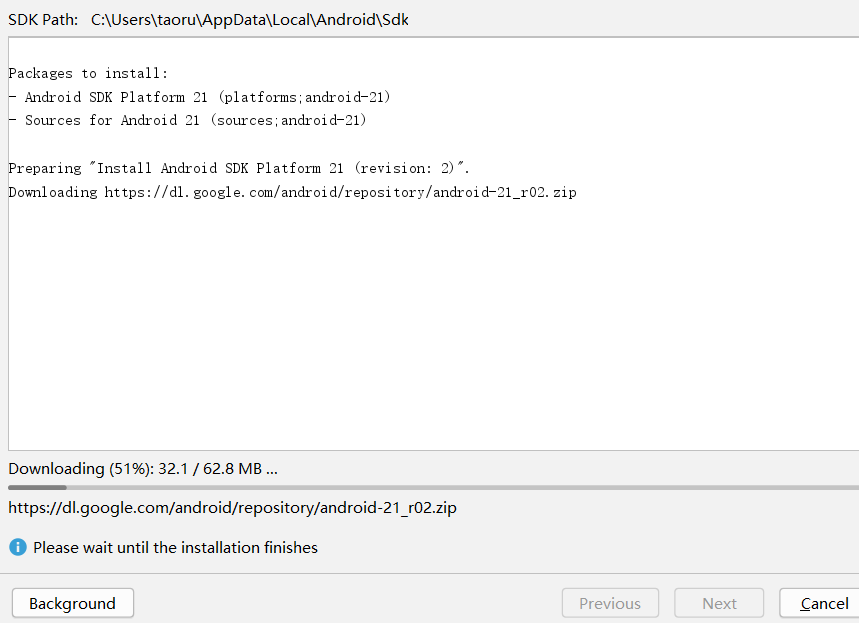This screenshot has height=623, width=859.
Task: Click the Downloading 51% status label
Action: (x=143, y=469)
